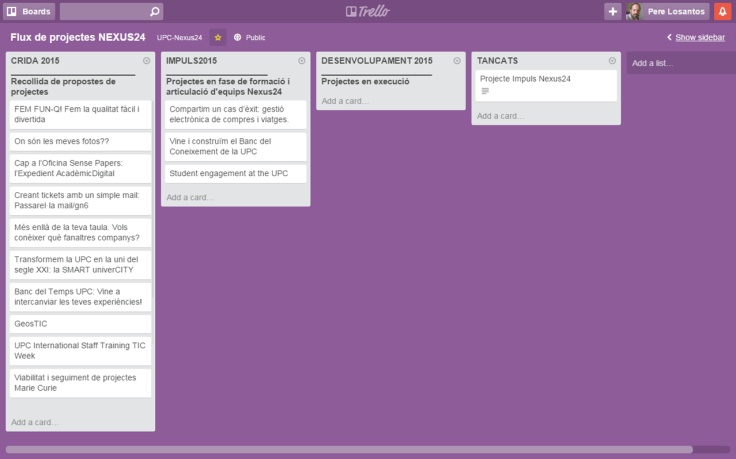Open the UPC-Nexus24 organization link
This screenshot has height=459, width=736.
[179, 37]
